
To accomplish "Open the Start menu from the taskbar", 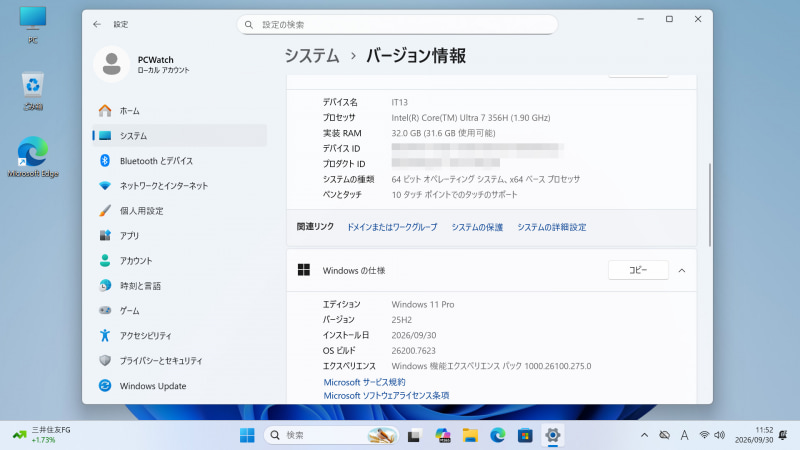I will point(247,435).
